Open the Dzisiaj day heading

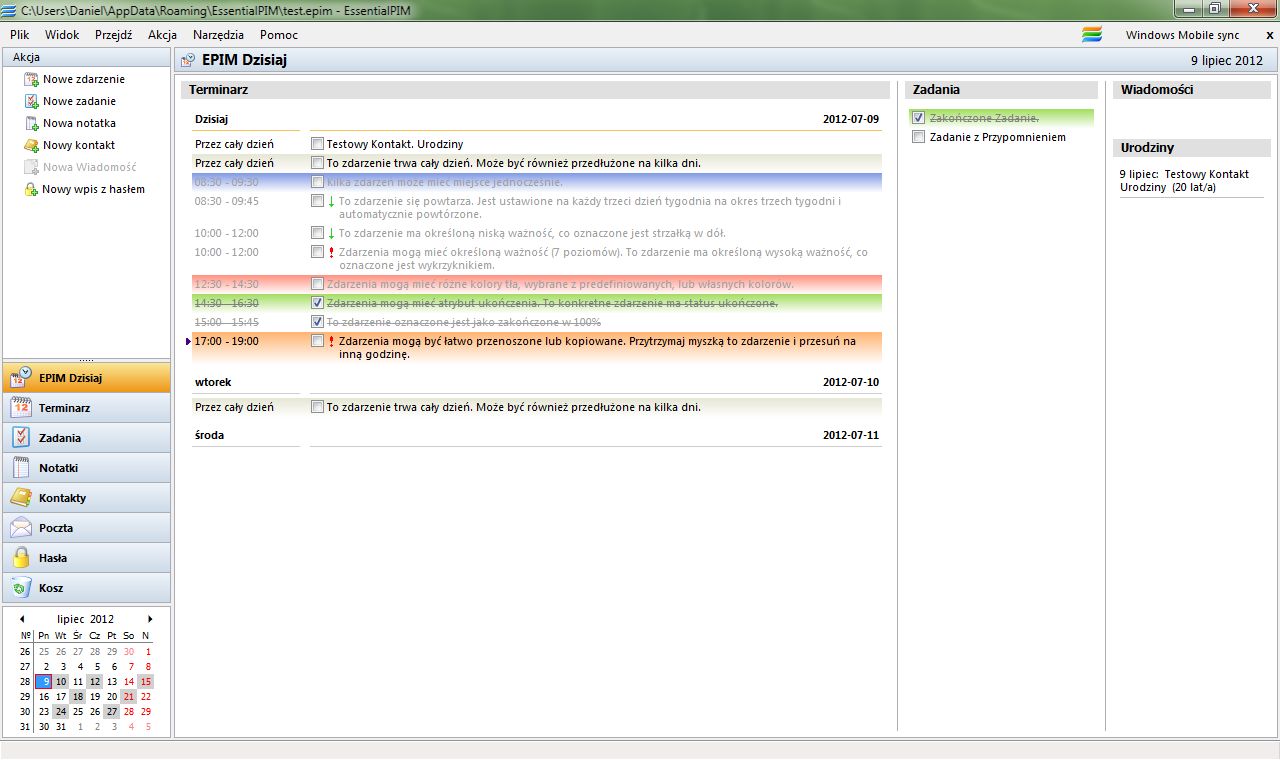pyautogui.click(x=211, y=119)
